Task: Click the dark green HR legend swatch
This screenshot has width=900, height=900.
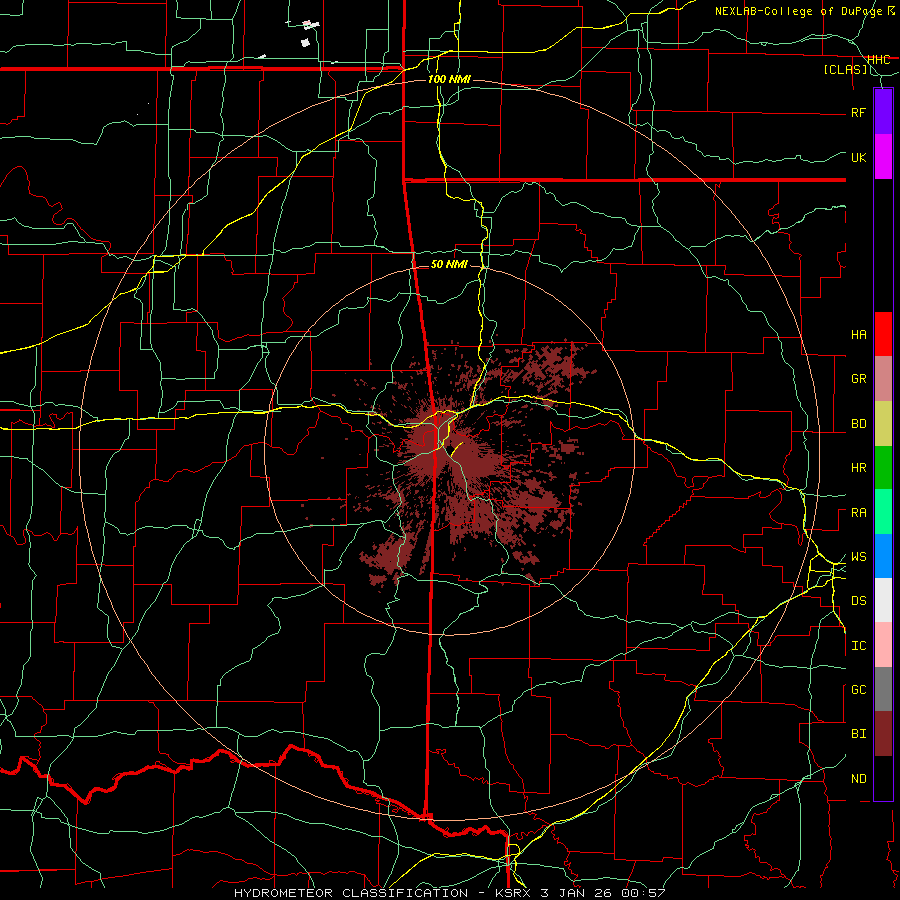Action: coord(883,468)
